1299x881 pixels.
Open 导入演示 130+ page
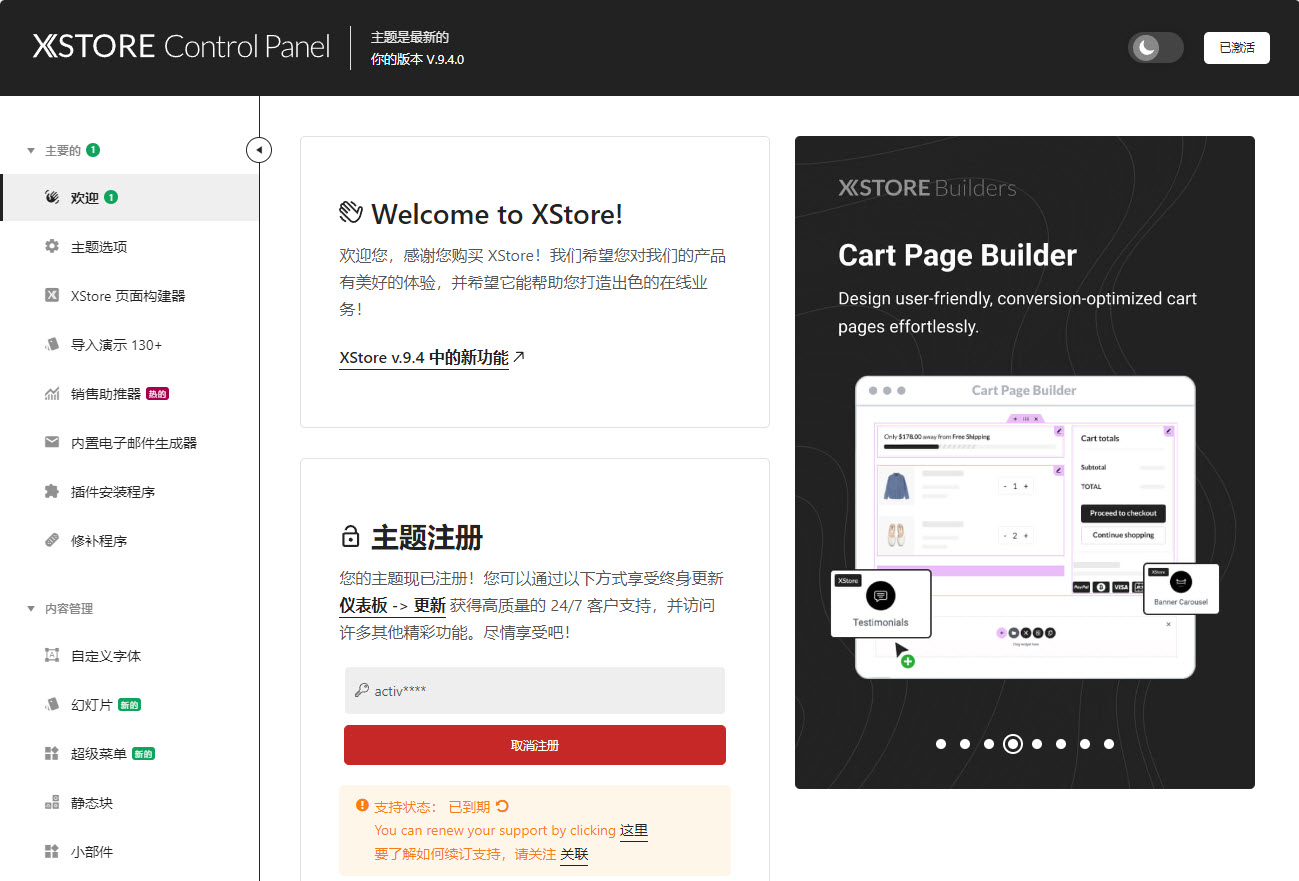coord(130,344)
